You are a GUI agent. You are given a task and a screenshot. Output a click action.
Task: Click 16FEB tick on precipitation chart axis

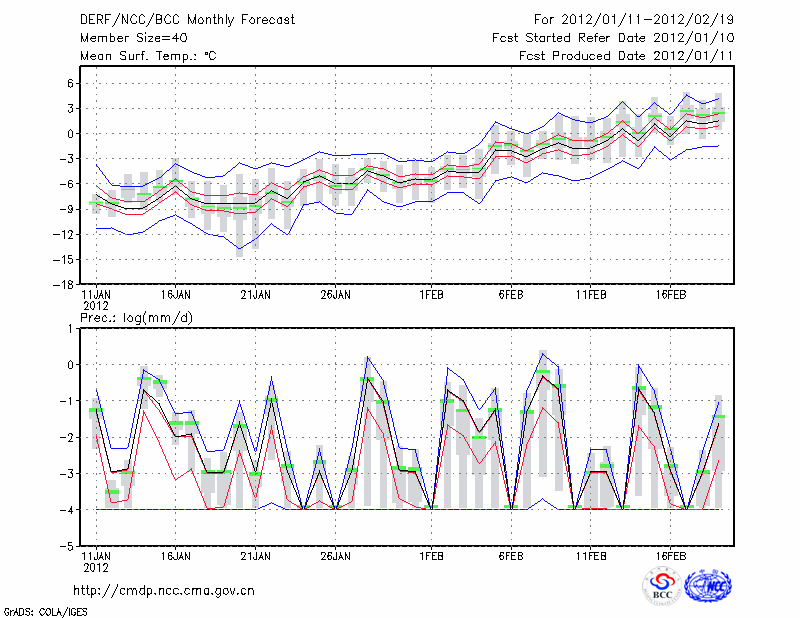(x=670, y=553)
